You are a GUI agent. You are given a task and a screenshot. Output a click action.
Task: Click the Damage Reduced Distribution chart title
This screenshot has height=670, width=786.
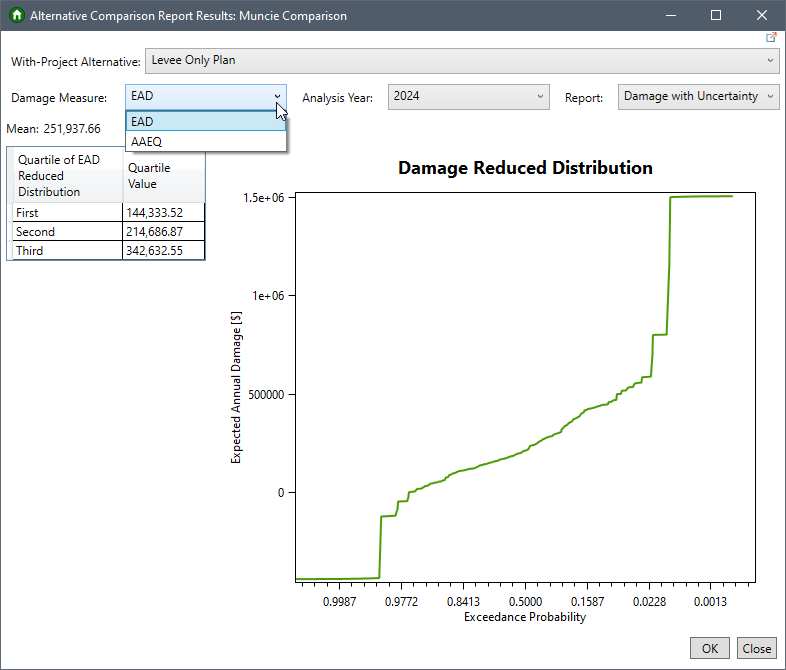pos(525,168)
